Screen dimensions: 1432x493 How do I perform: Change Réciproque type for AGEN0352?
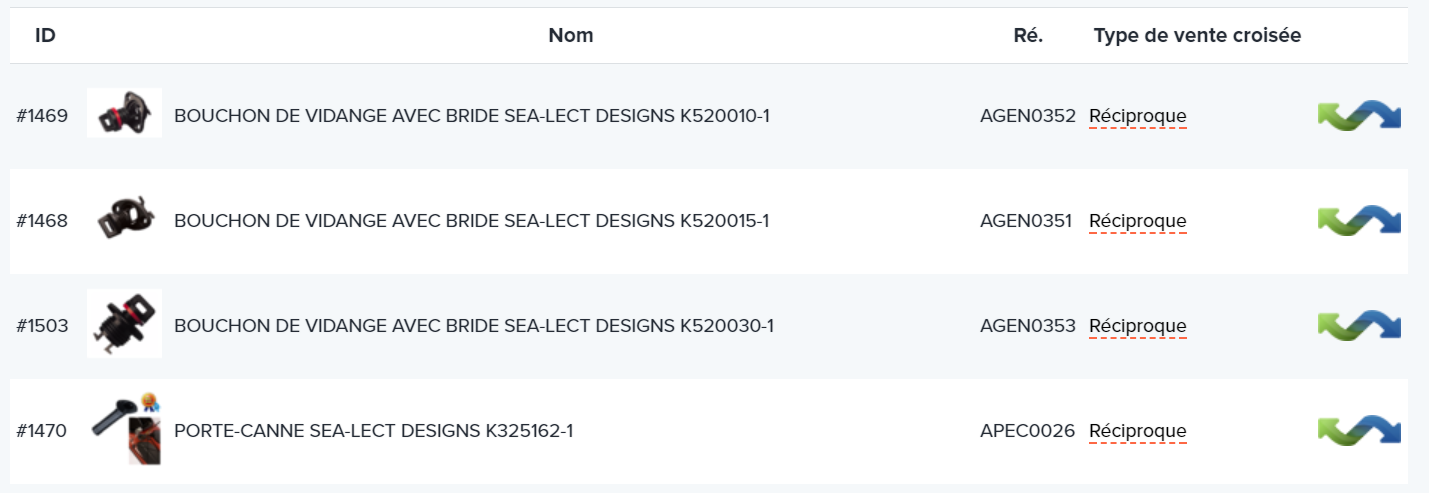coord(1137,116)
